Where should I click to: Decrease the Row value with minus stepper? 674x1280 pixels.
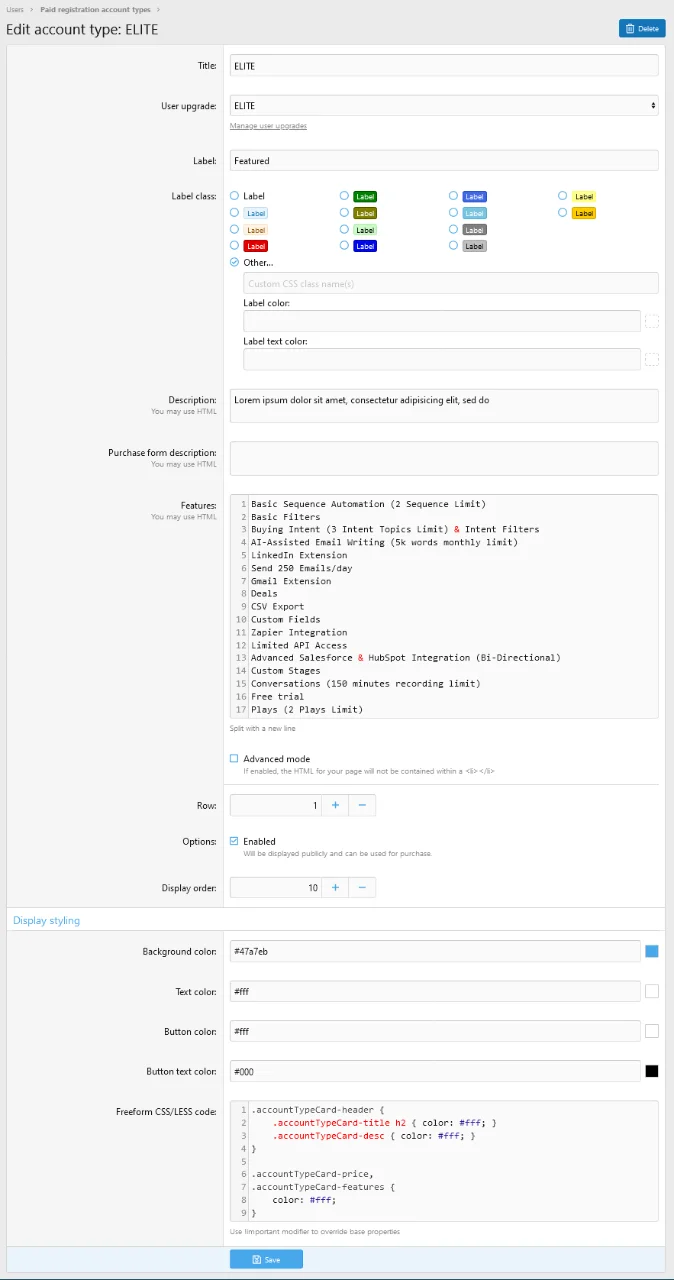[362, 805]
